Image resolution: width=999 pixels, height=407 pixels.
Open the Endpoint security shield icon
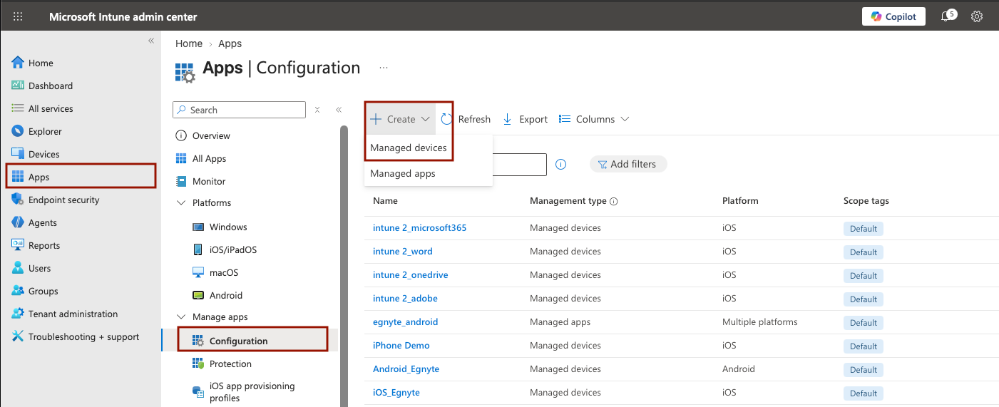[18, 200]
